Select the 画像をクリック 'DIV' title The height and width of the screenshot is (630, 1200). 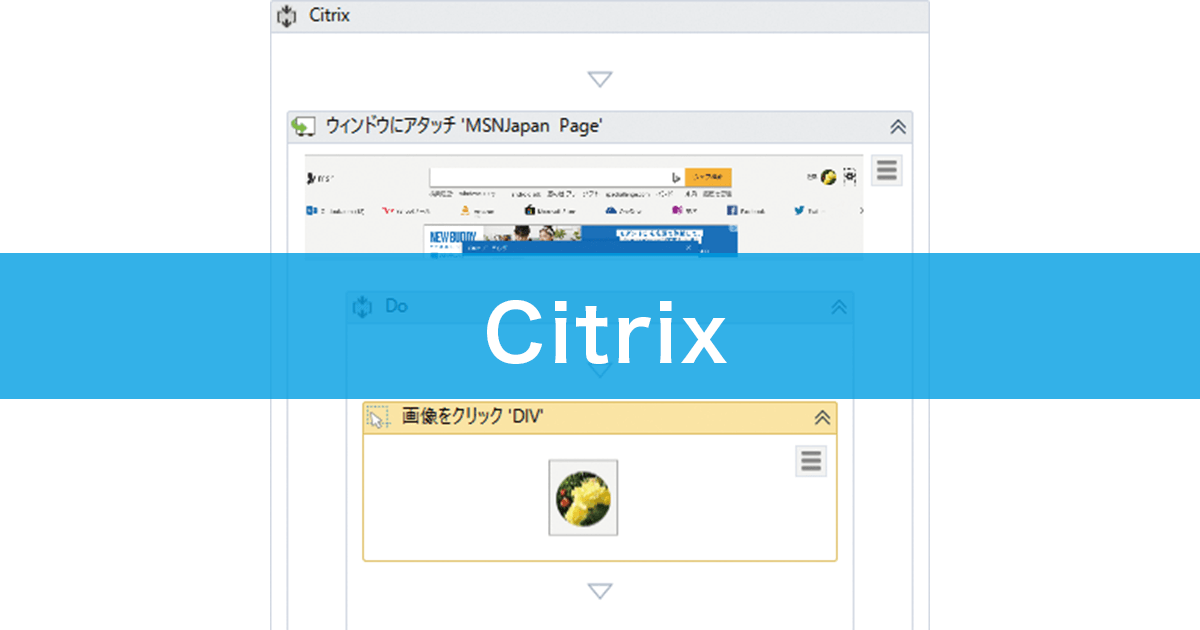pos(473,417)
